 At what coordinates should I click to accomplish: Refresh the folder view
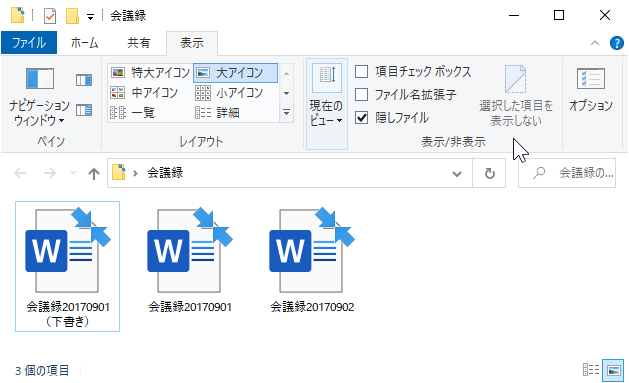pyautogui.click(x=489, y=174)
